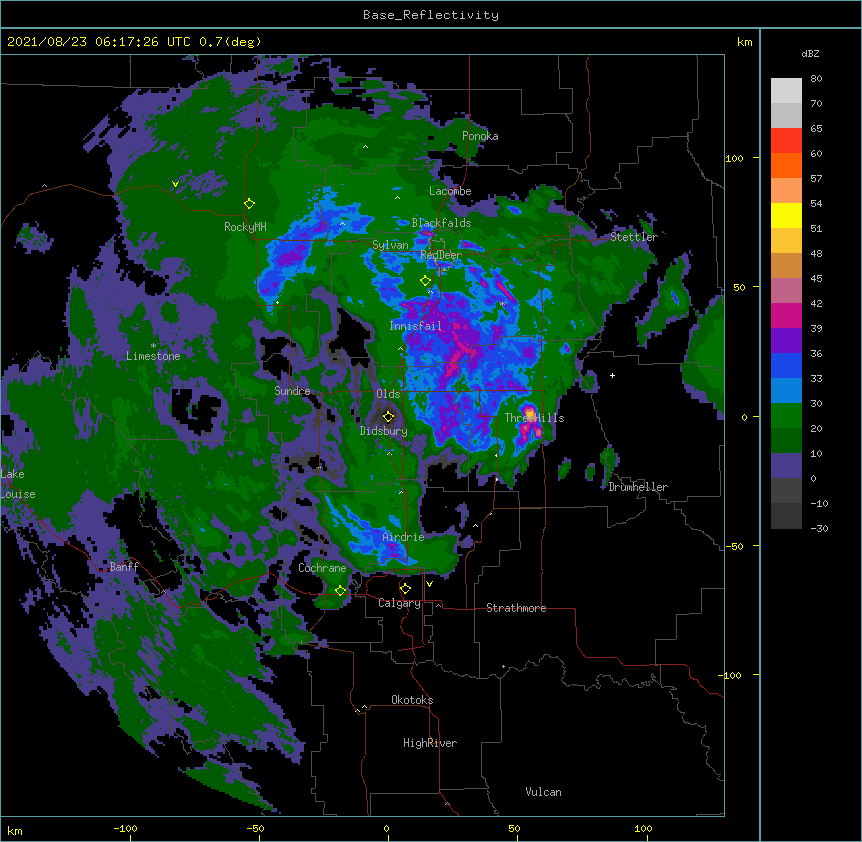Click the white cross marker north of Drumheller
This screenshot has height=842, width=862.
pyautogui.click(x=612, y=375)
